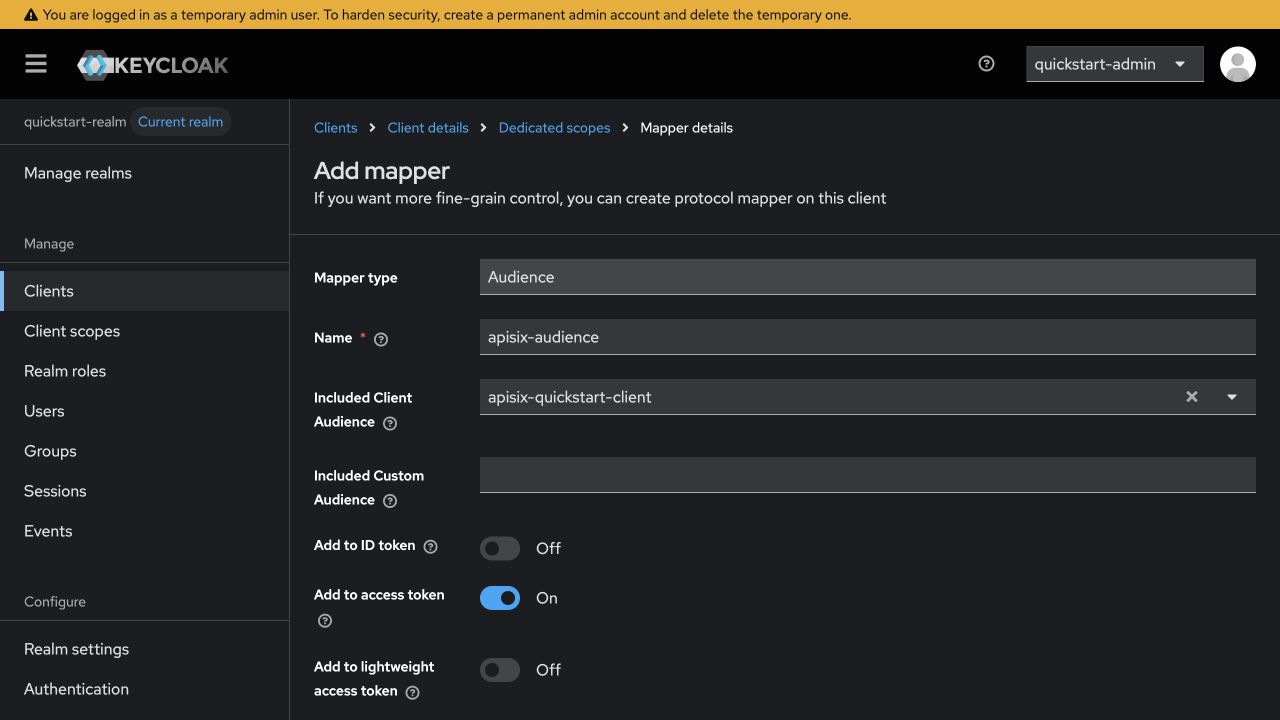
Task: Focus the Name input field
Action: (867, 337)
